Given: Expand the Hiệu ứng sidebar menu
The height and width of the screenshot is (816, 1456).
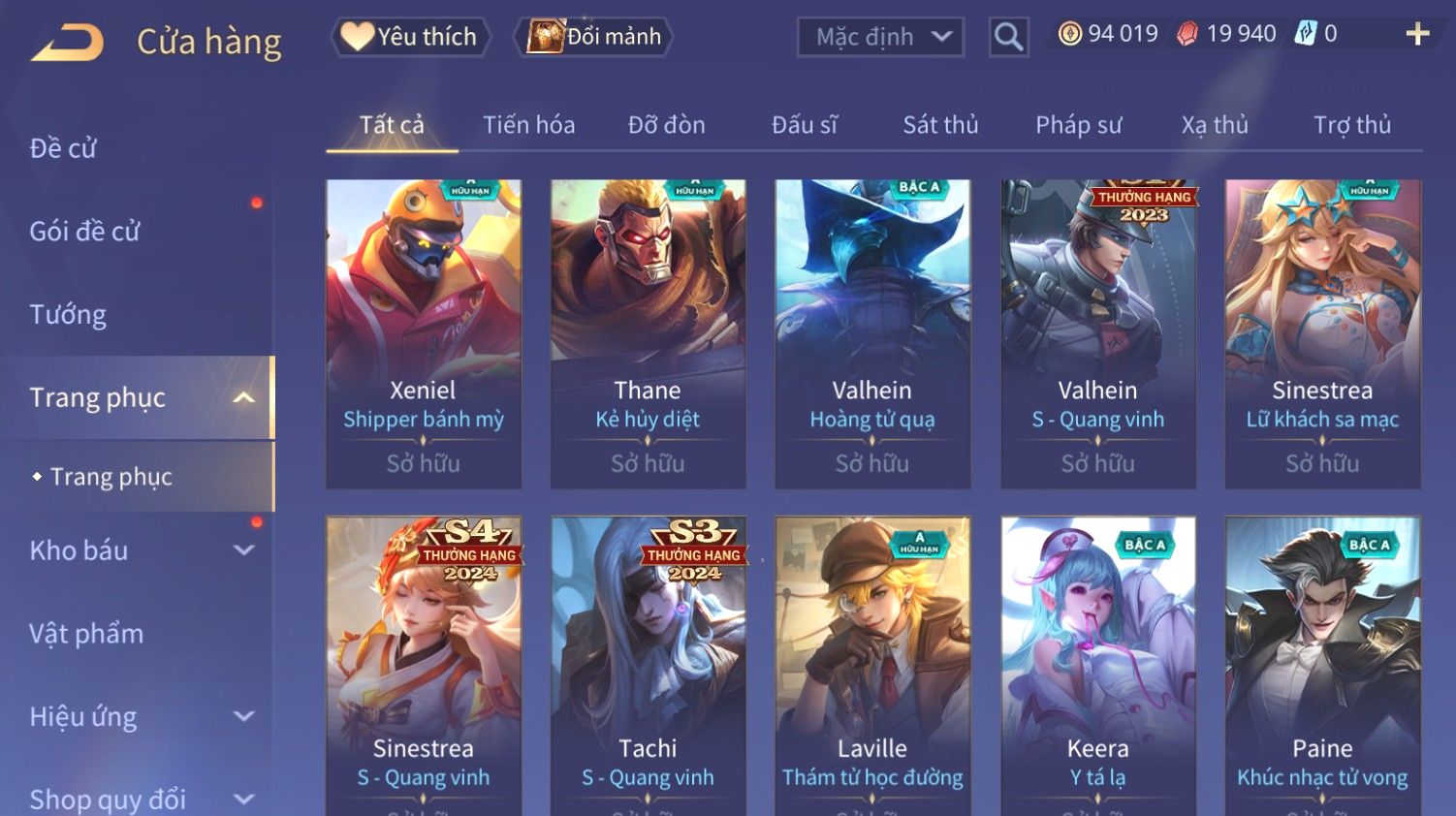Looking at the screenshot, I should click(x=244, y=717).
